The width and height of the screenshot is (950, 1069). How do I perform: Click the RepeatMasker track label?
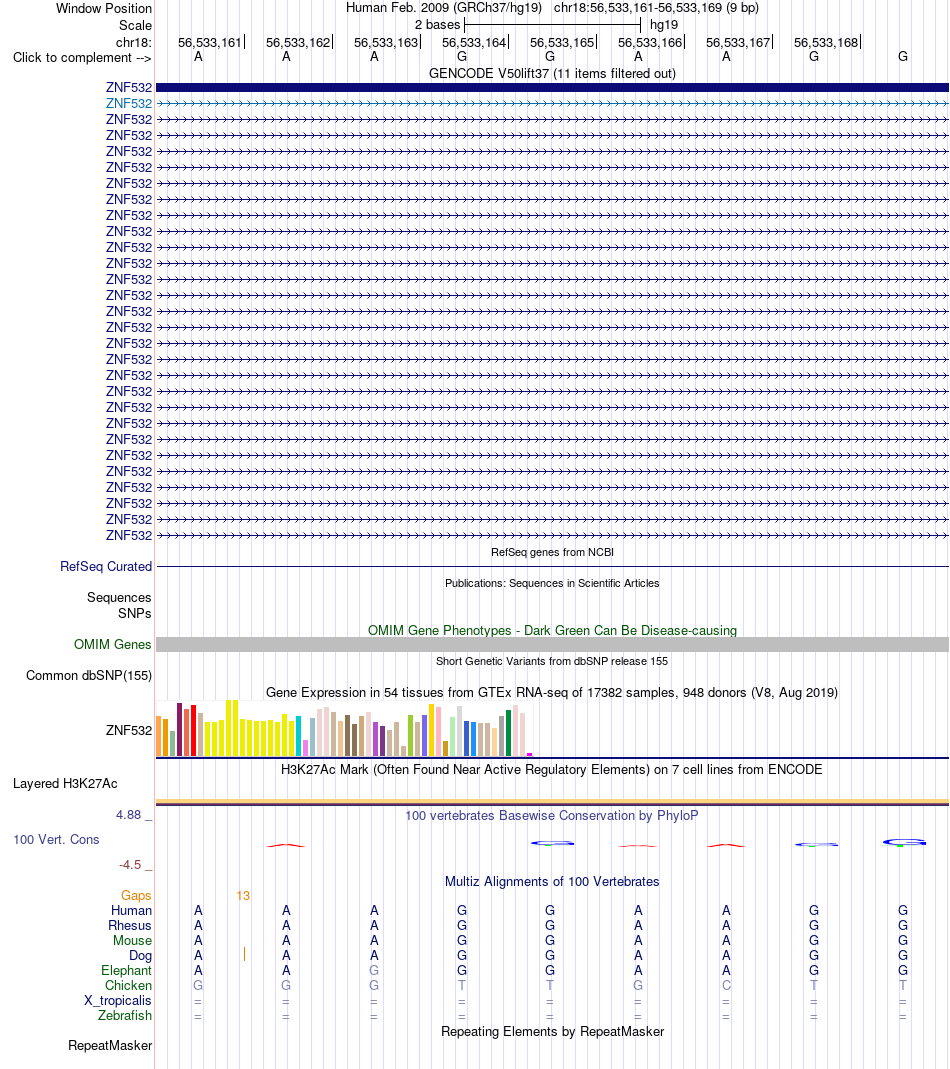(110, 1046)
